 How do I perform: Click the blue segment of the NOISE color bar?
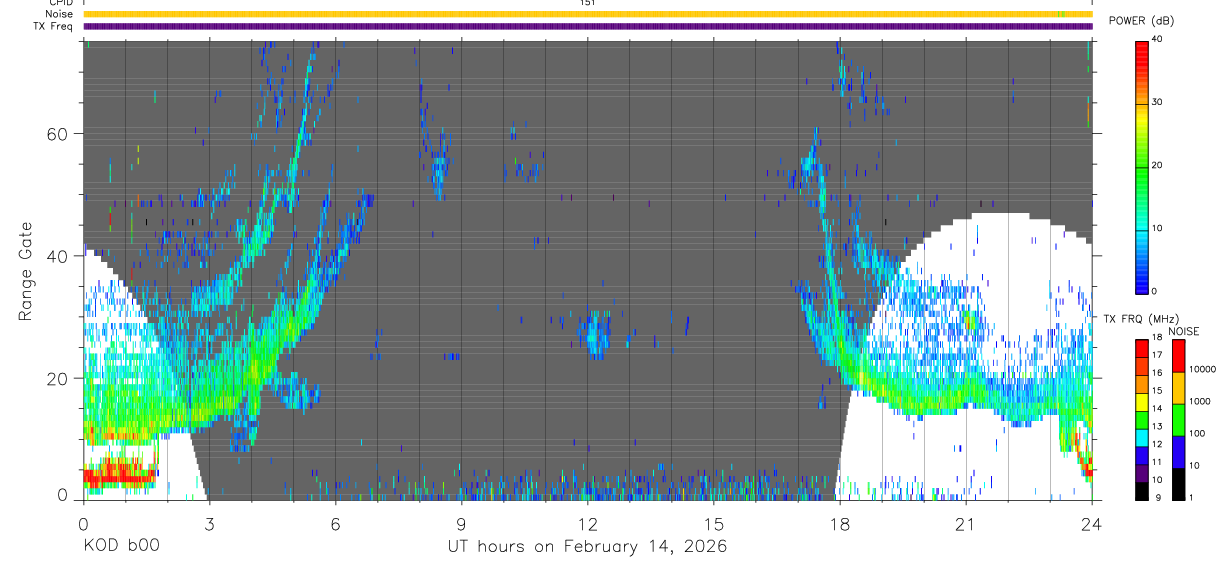(1178, 452)
